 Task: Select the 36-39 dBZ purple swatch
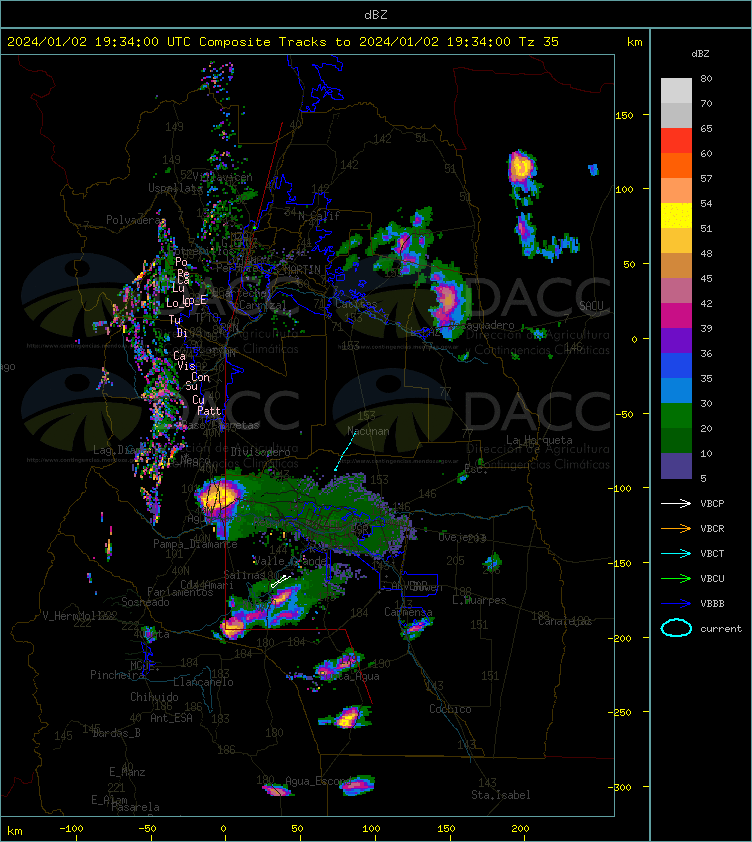(x=676, y=340)
